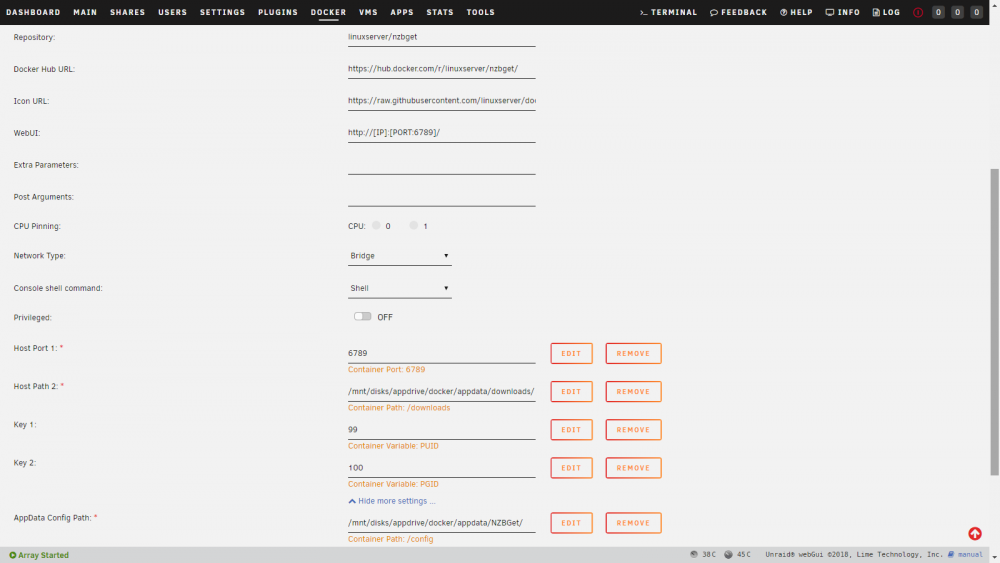Click the first notification counter showing 0
1000x563 pixels.
(938, 12)
